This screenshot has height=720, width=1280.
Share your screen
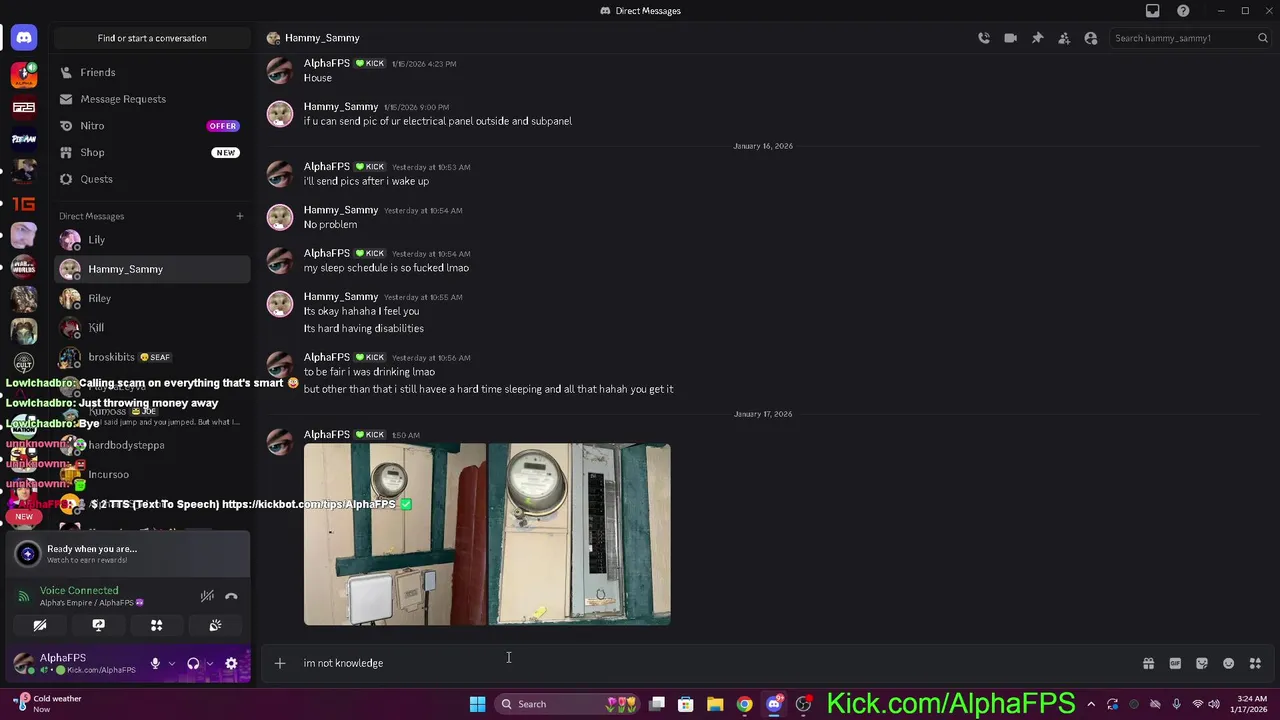(98, 625)
